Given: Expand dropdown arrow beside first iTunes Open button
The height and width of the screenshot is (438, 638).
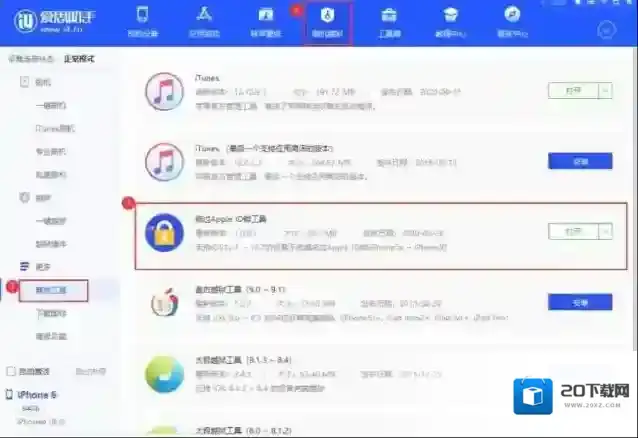Looking at the screenshot, I should click(x=605, y=90).
